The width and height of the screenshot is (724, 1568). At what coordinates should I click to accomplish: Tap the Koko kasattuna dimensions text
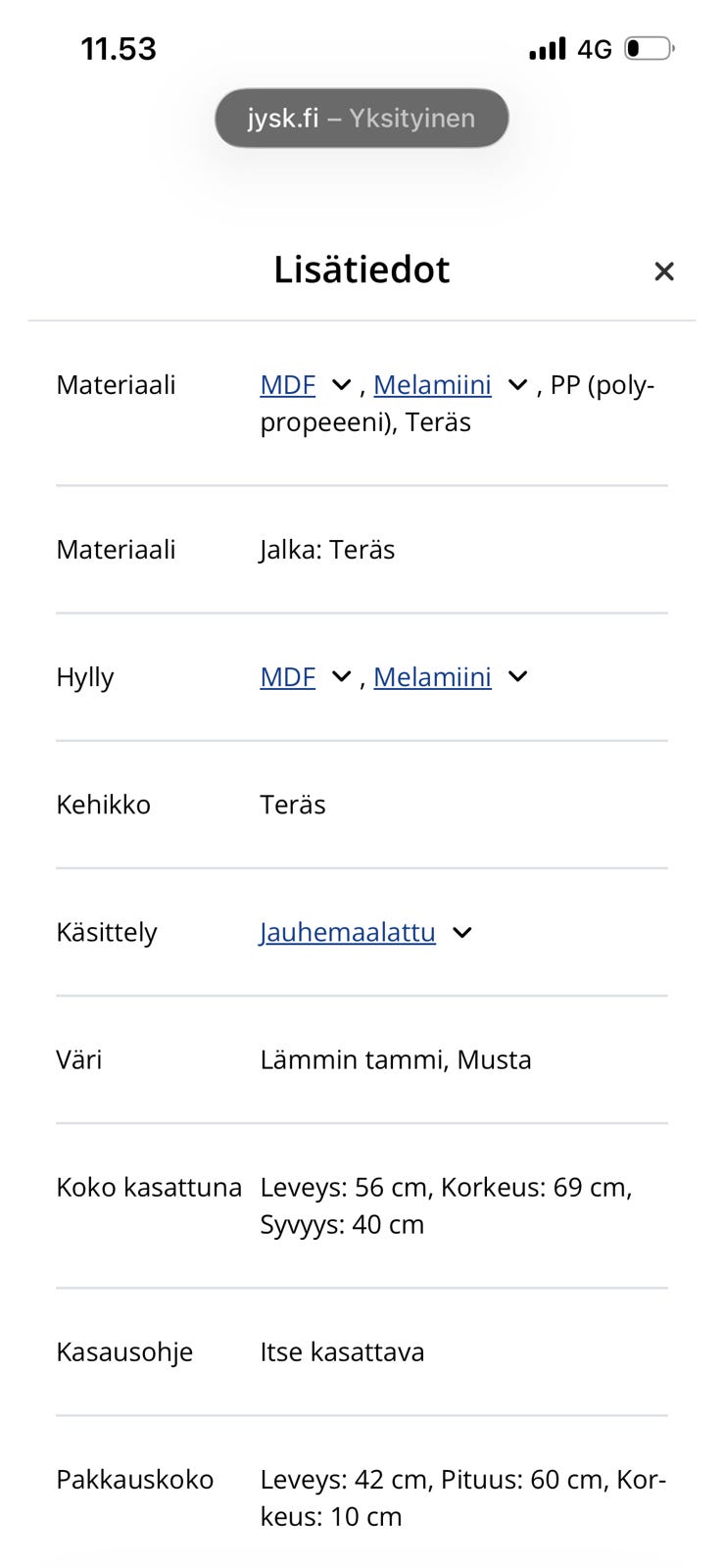446,1205
